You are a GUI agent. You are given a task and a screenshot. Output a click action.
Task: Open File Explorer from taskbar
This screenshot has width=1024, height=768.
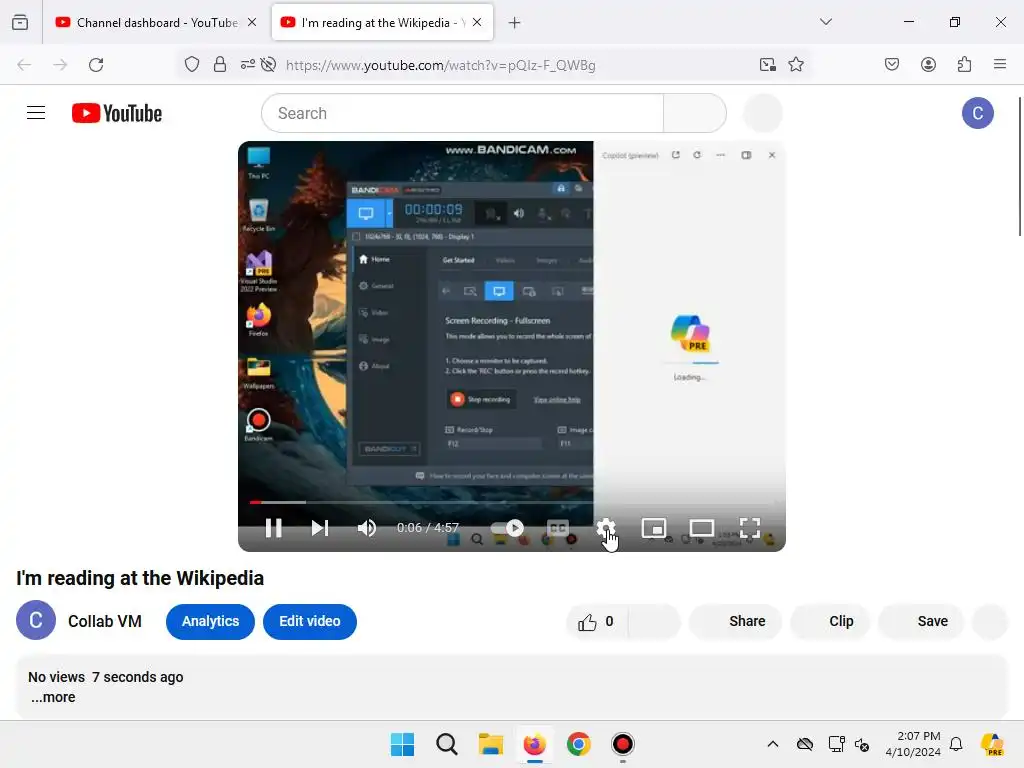[490, 744]
